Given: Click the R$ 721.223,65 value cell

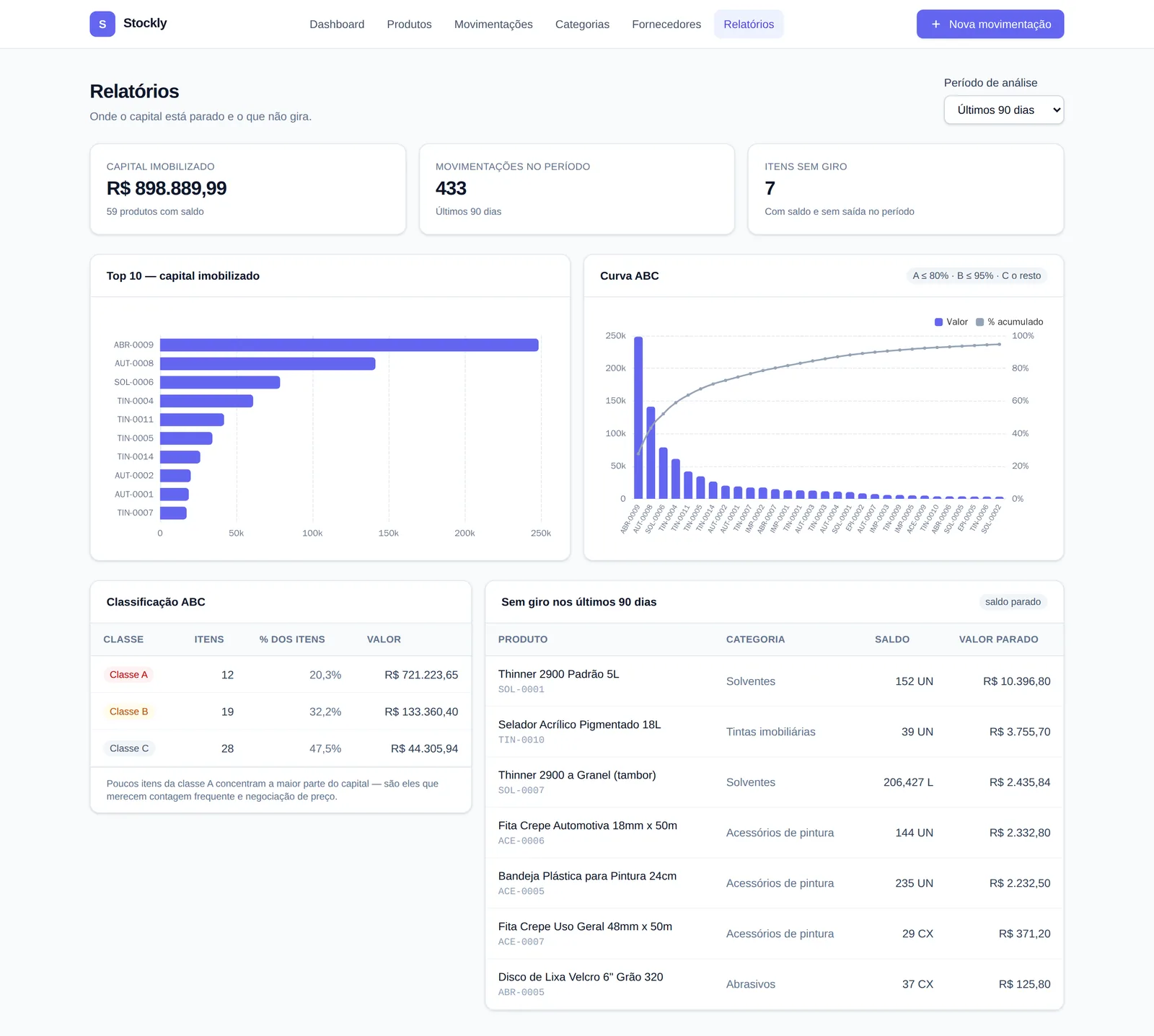Looking at the screenshot, I should coord(421,675).
